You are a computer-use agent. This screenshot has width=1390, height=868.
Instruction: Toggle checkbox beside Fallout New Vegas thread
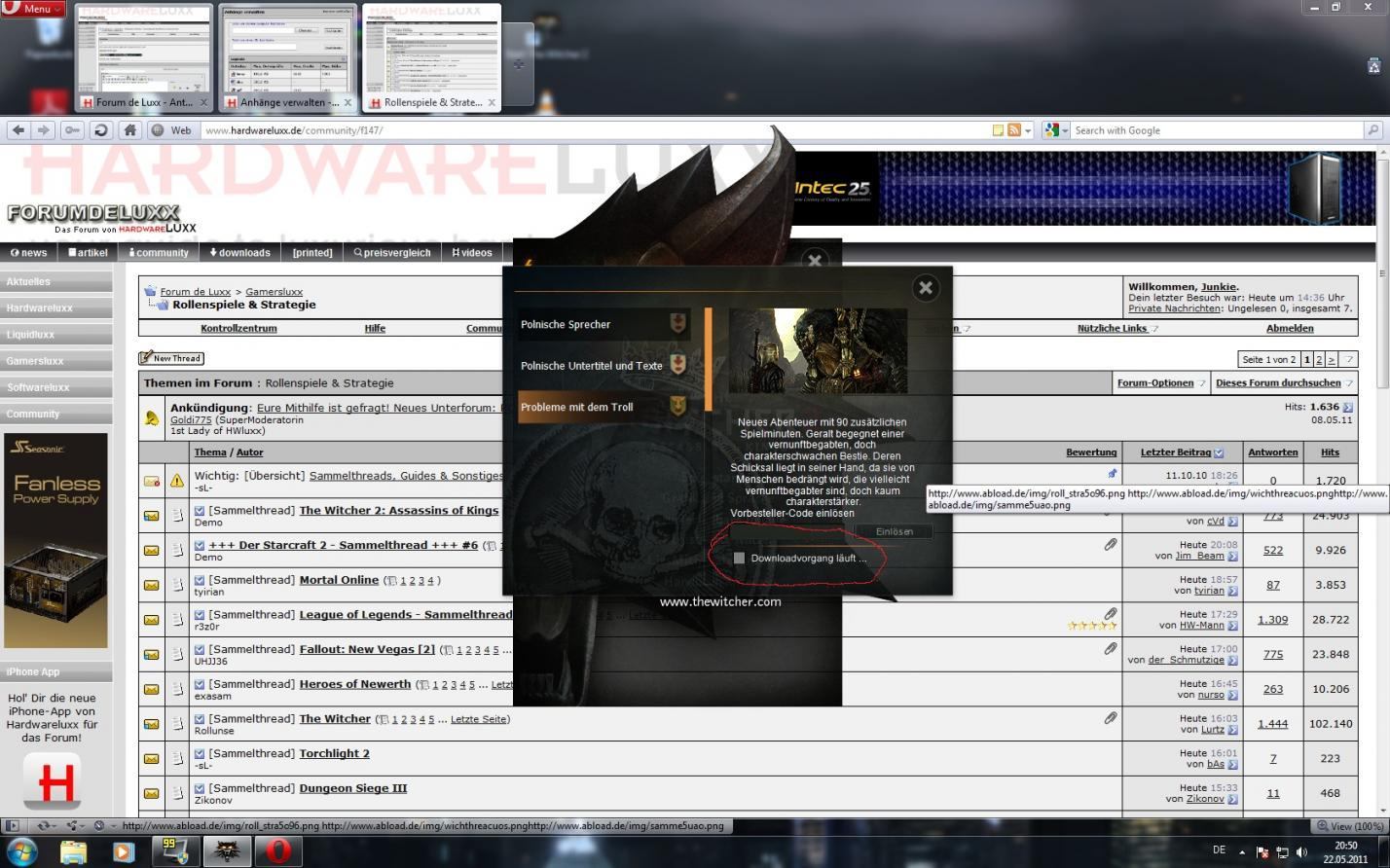point(200,649)
